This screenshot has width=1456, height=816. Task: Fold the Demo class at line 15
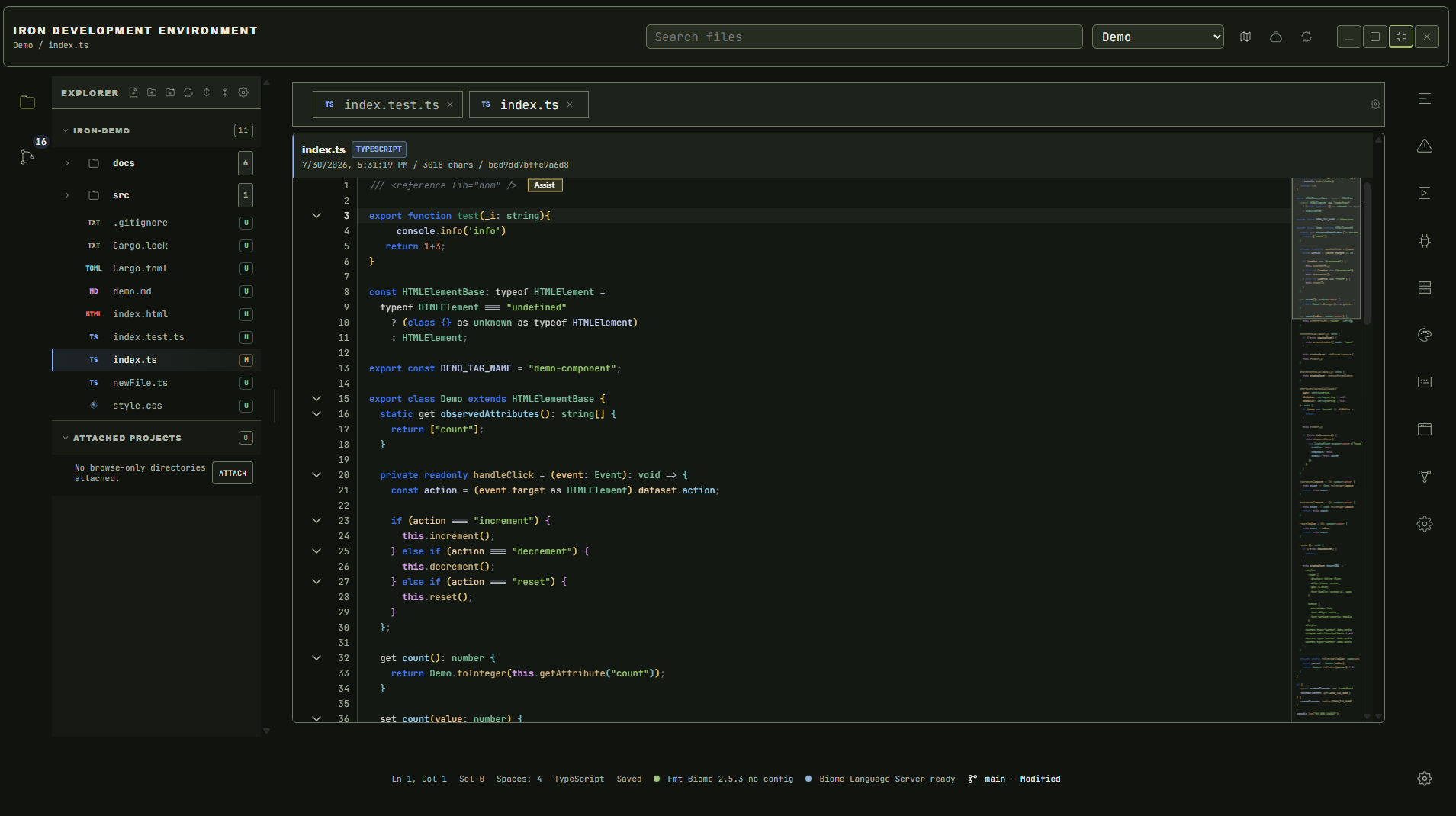pyautogui.click(x=317, y=399)
